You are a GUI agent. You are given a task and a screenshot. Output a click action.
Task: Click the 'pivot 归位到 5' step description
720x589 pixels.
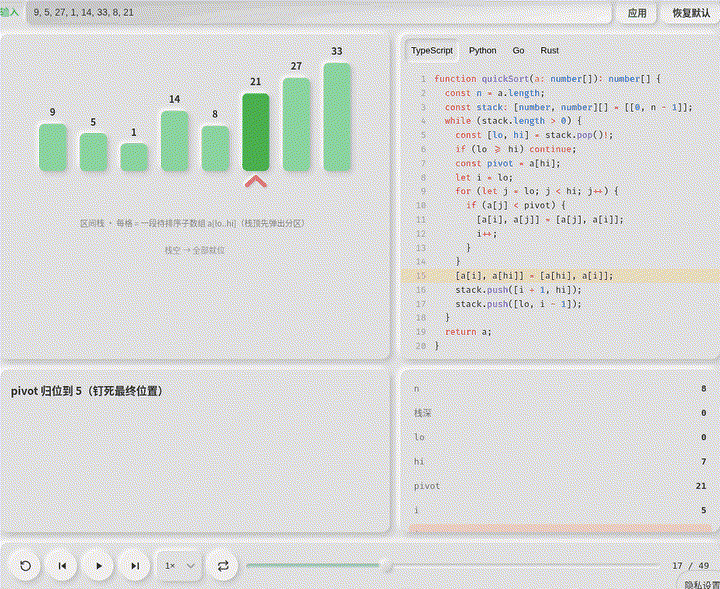pos(87,391)
